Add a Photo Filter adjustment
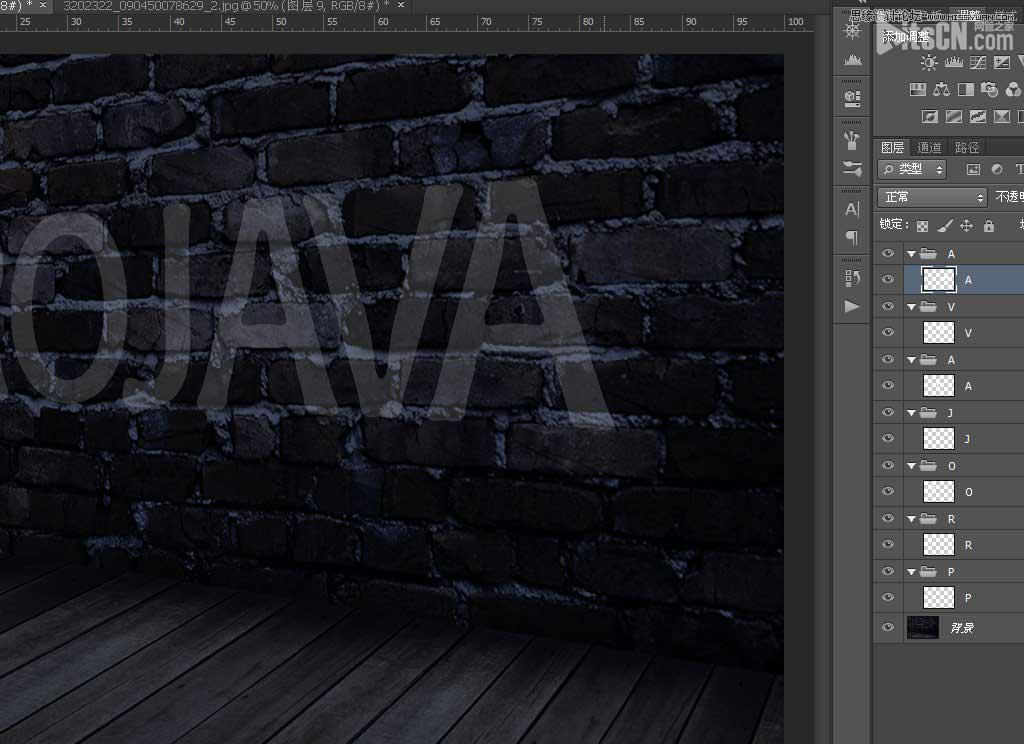The height and width of the screenshot is (744, 1024). pyautogui.click(x=990, y=90)
